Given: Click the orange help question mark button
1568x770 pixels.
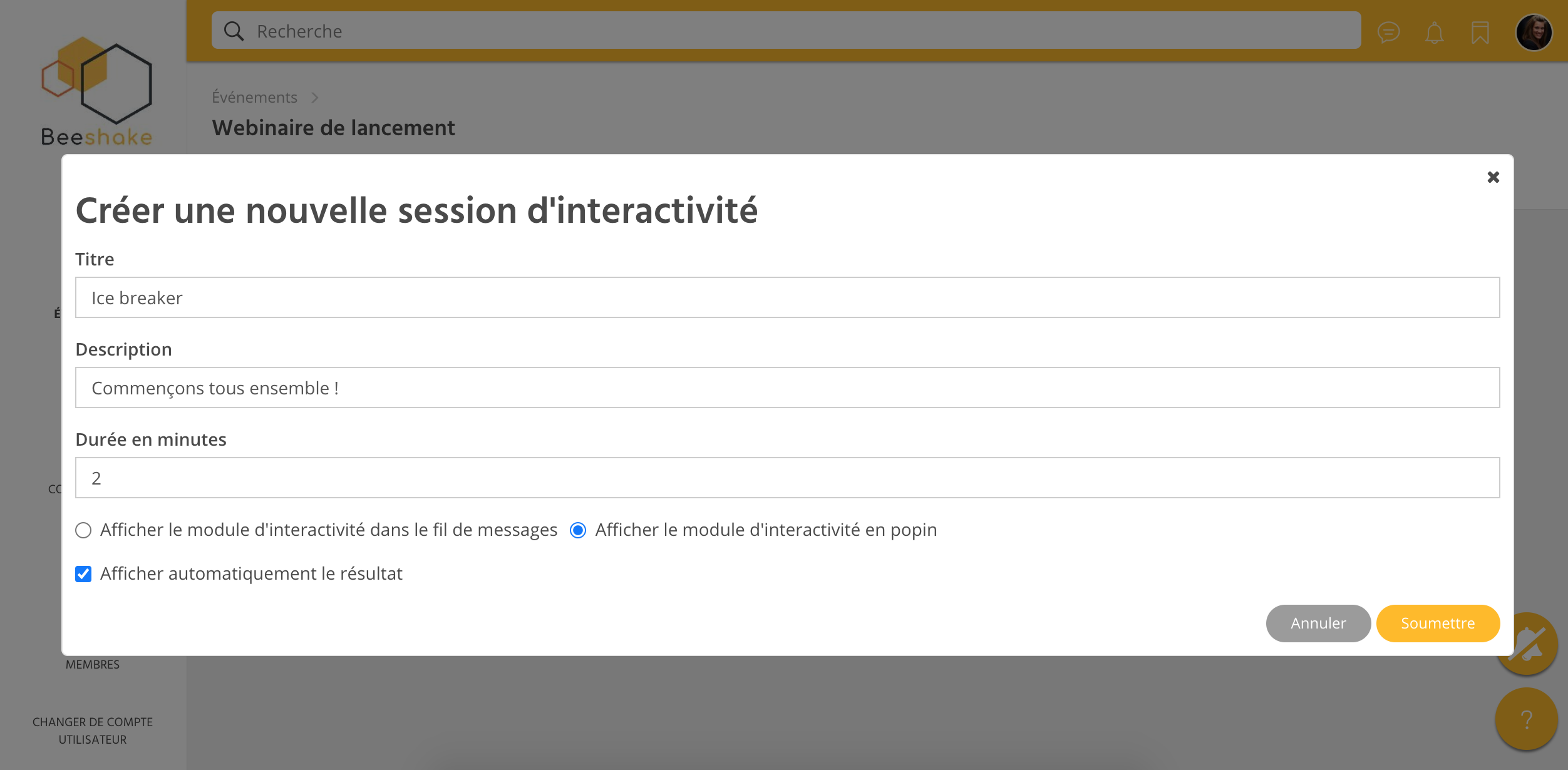Looking at the screenshot, I should [1526, 719].
